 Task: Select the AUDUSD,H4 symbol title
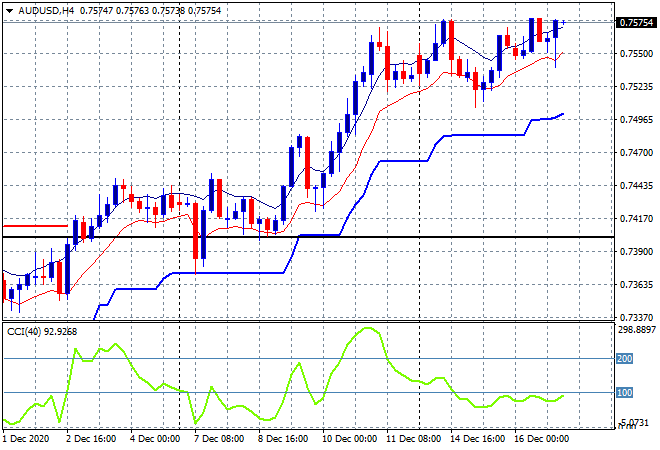click(46, 11)
